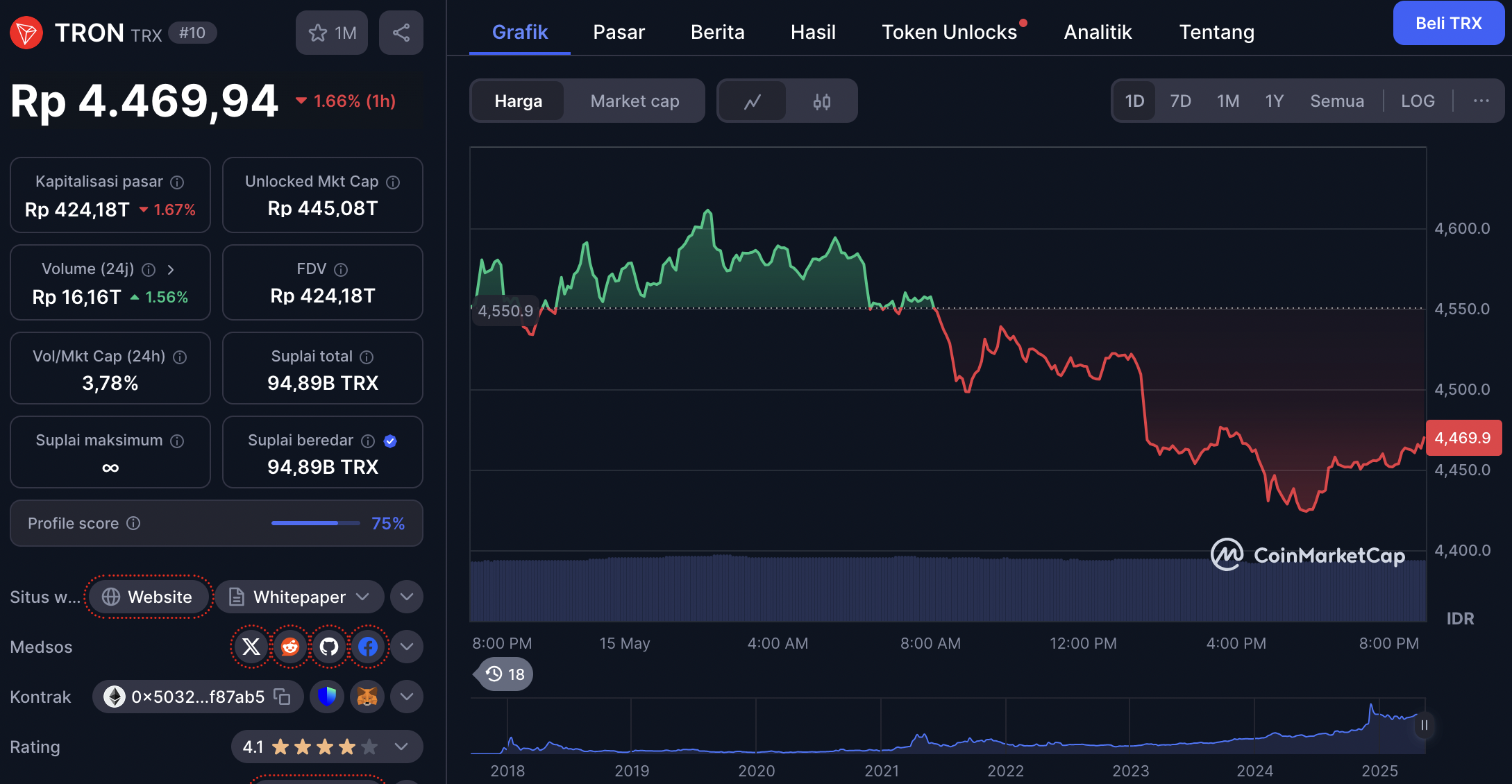Show Suplai maksimum info icon
The height and width of the screenshot is (784, 1512).
click(x=178, y=441)
